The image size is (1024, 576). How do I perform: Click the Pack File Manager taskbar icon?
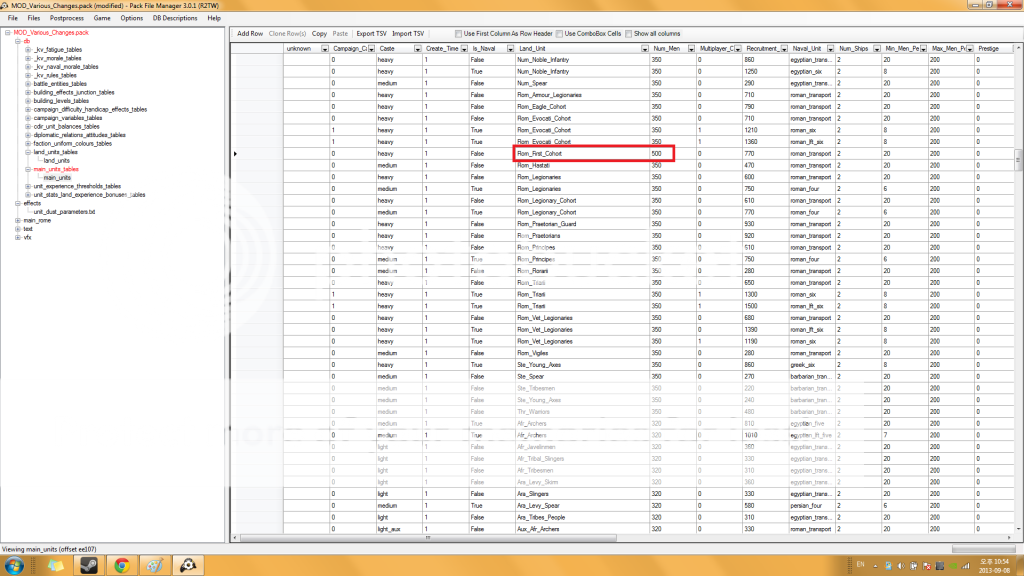coord(187,565)
